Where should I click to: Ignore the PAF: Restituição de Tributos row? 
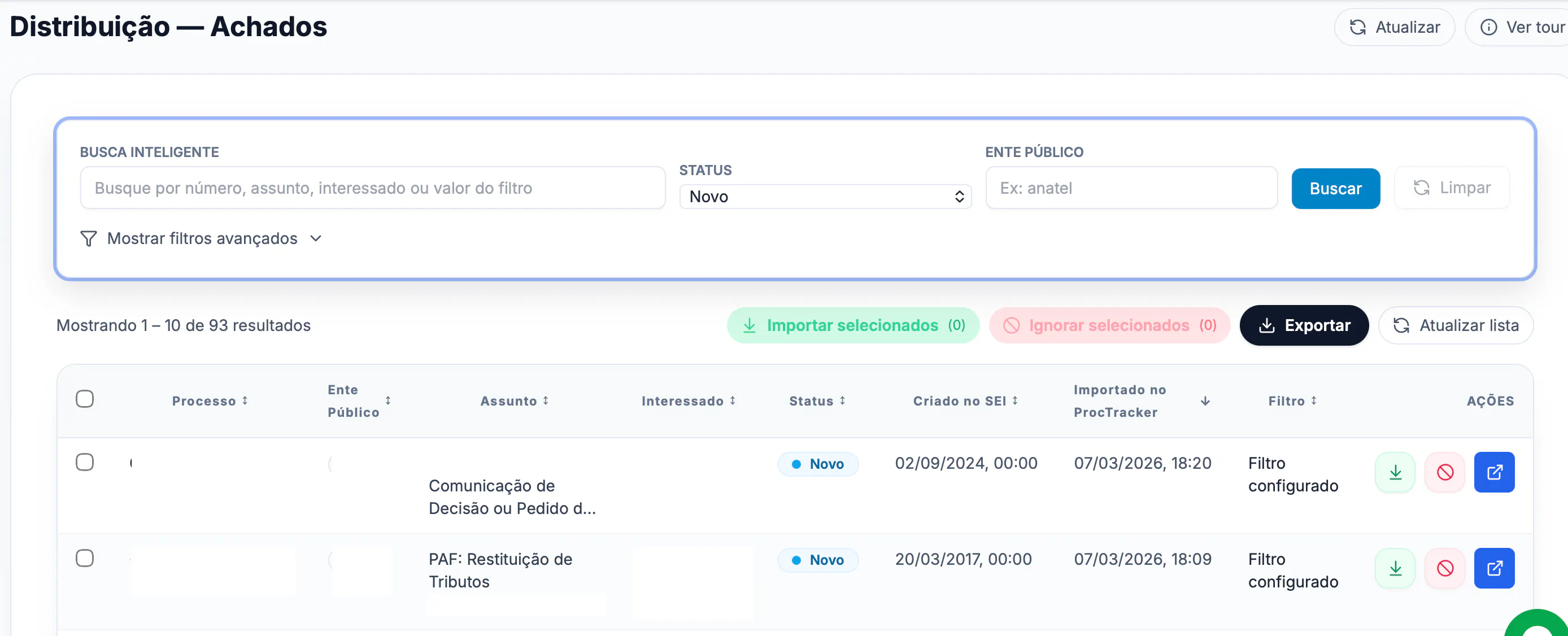1444,568
